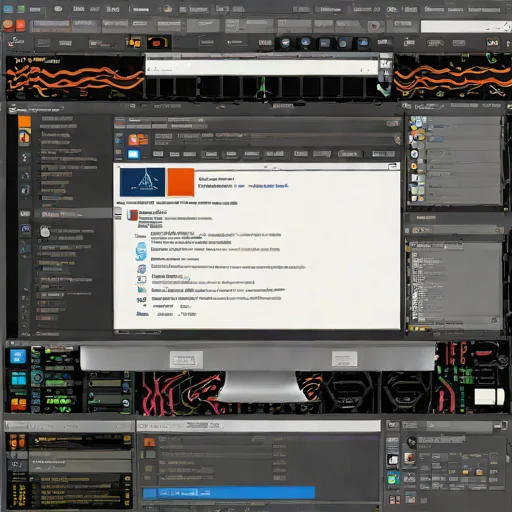Open the dark blue sketch thumbnail in the document

[142, 182]
